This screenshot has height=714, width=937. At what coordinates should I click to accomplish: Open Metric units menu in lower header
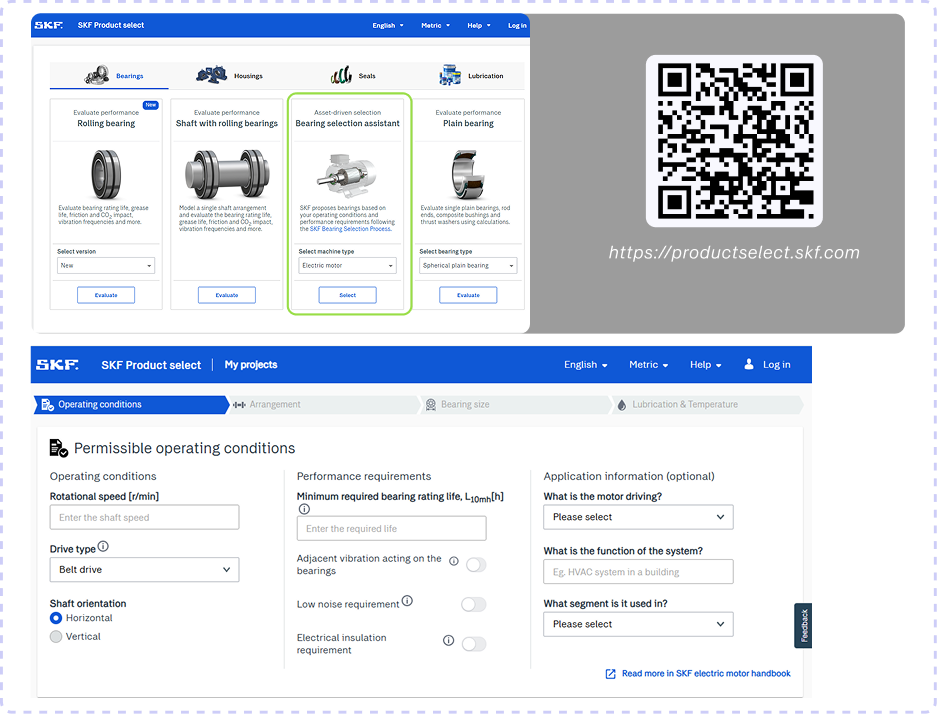click(x=648, y=364)
